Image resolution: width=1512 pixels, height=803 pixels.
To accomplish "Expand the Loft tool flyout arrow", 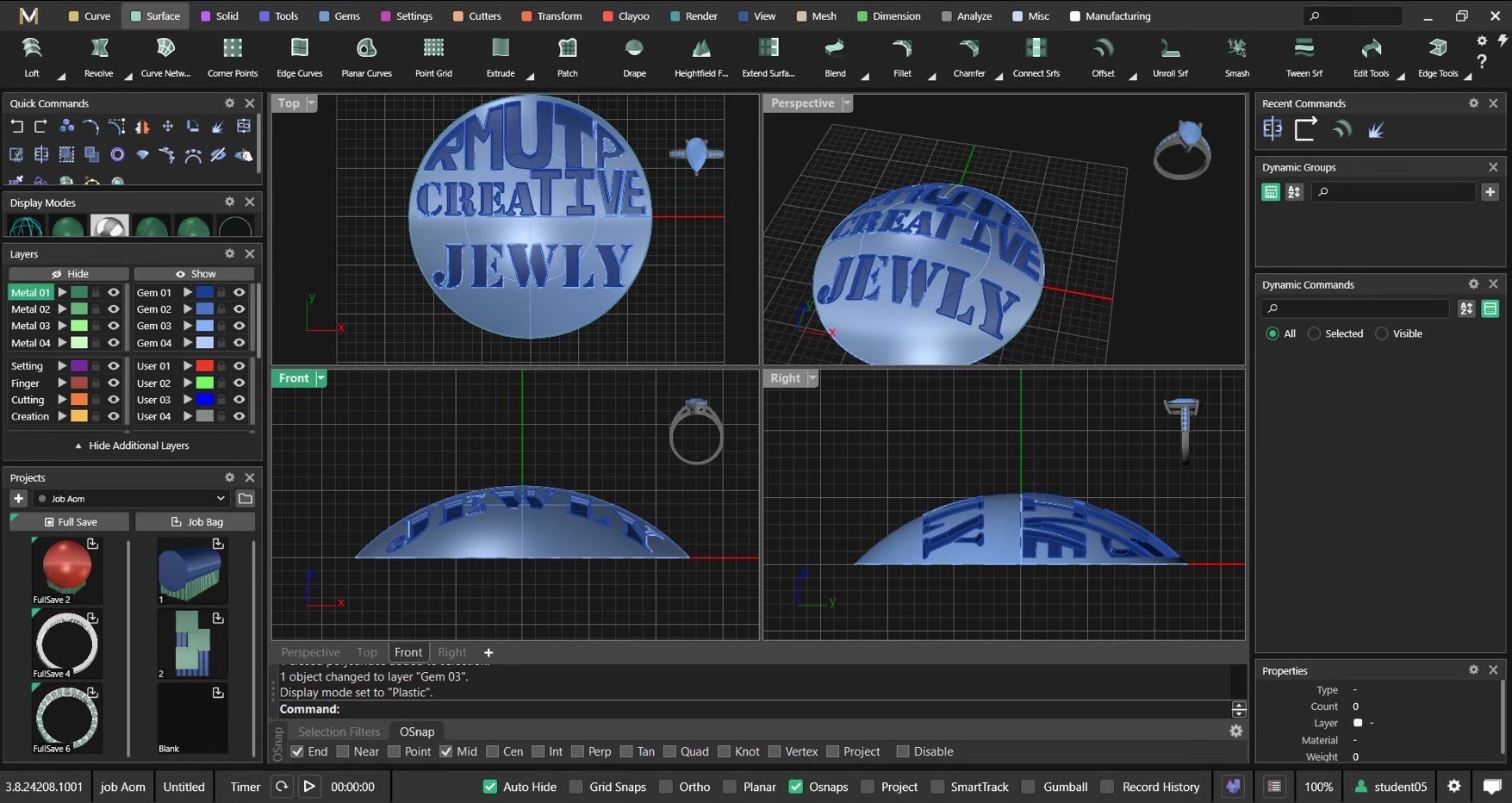I will pos(61,77).
